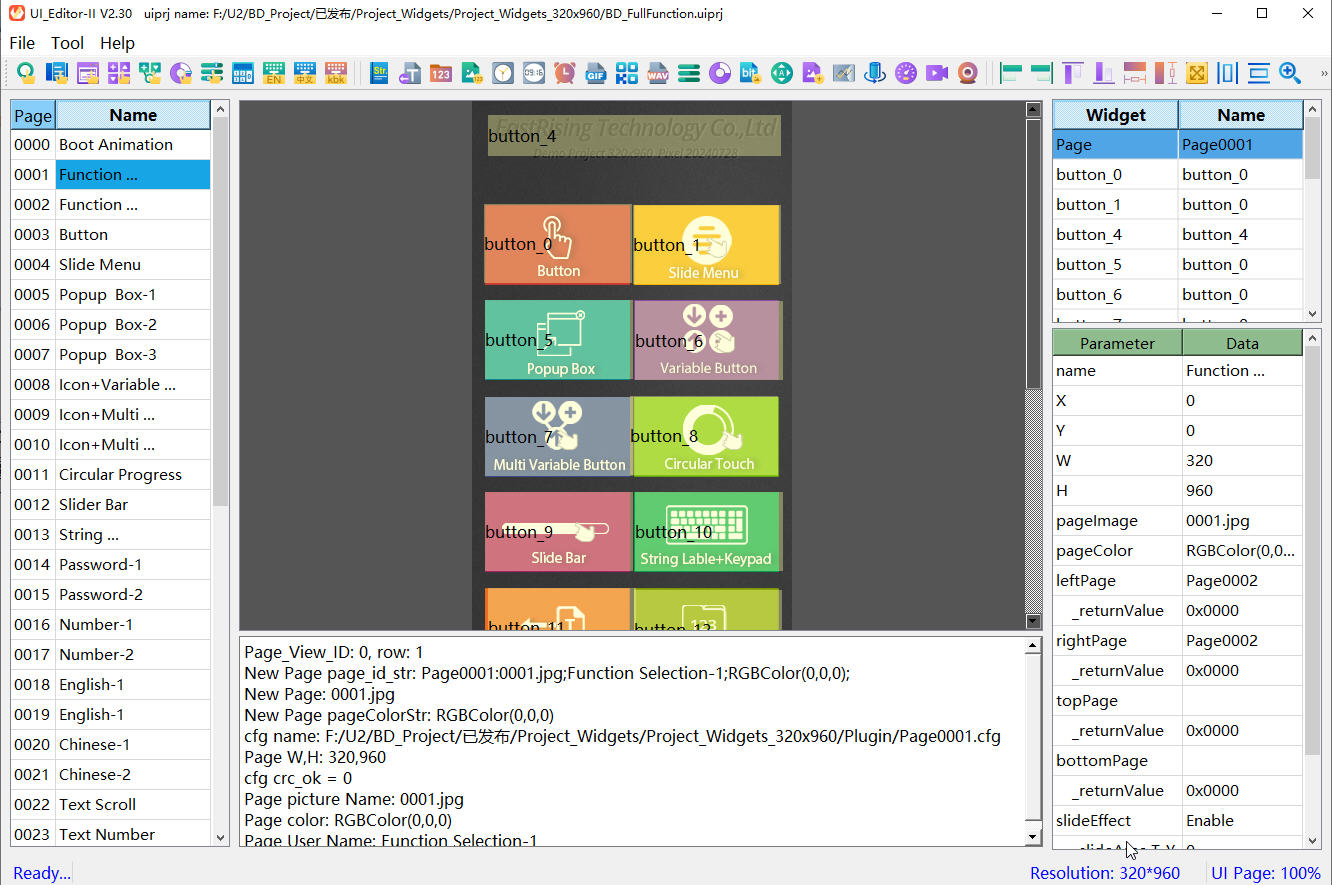Select page 0014 Password-1
Image resolution: width=1332 pixels, height=885 pixels.
point(110,564)
